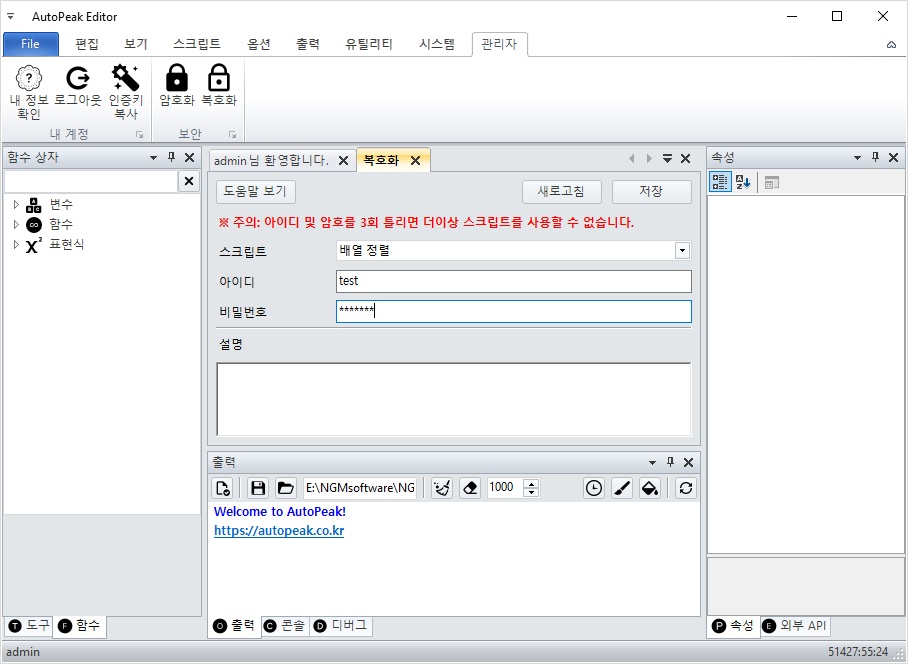Select the 콘솔 bottom tab
This screenshot has width=908, height=664.
click(284, 625)
